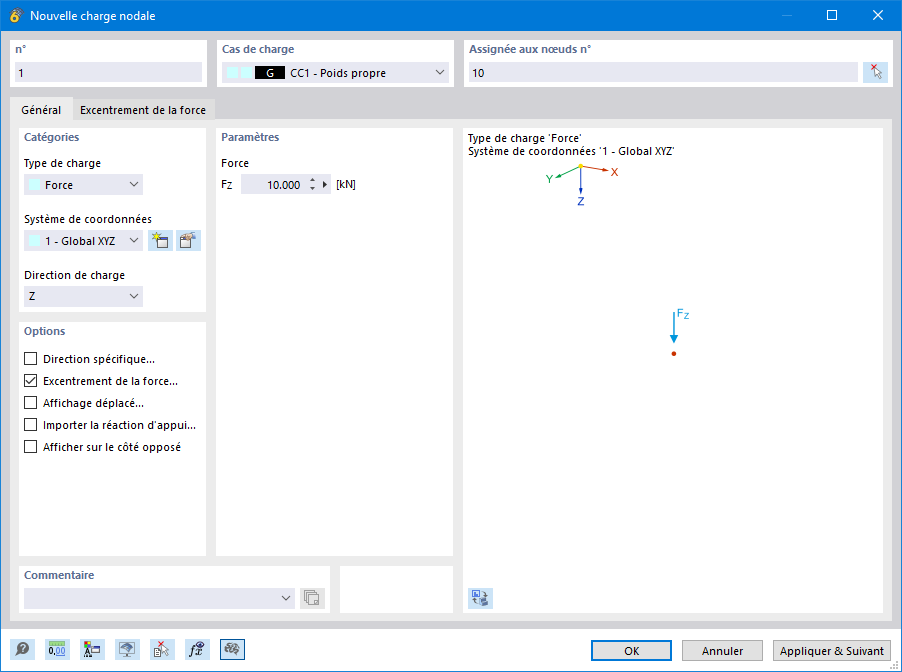Click the Fz arrow label in preview
Image resolution: width=902 pixels, height=672 pixels.
[683, 314]
